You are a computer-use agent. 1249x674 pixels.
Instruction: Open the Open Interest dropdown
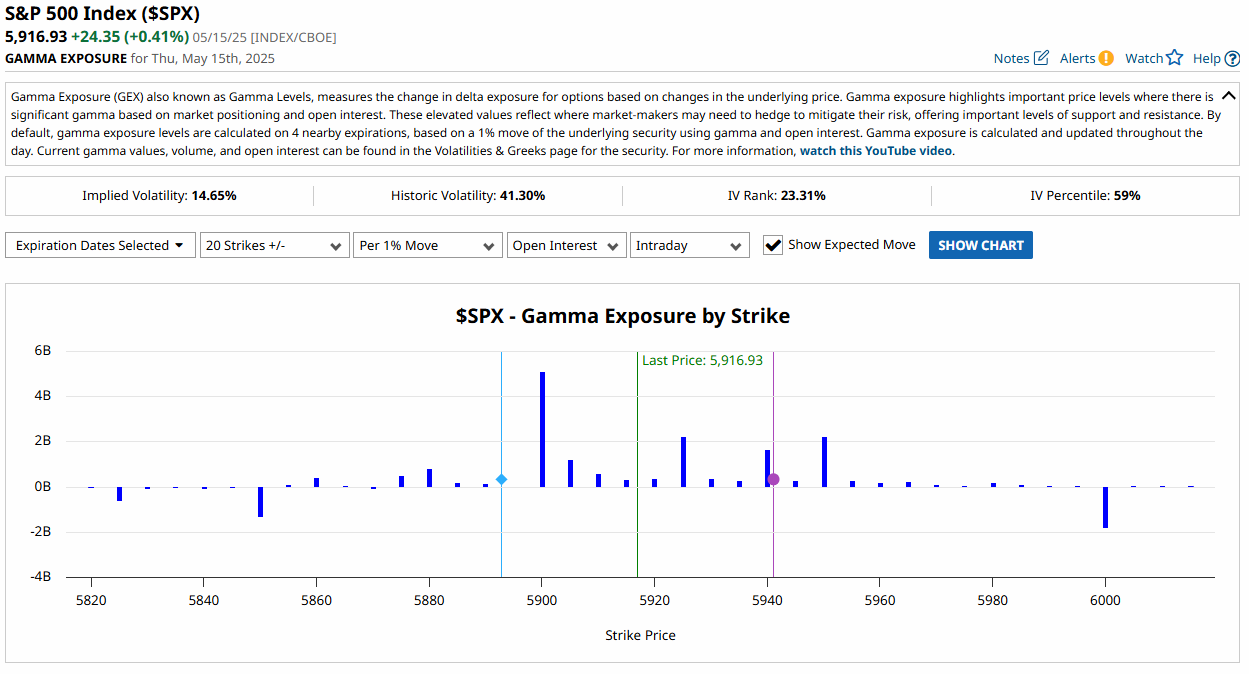click(x=566, y=245)
